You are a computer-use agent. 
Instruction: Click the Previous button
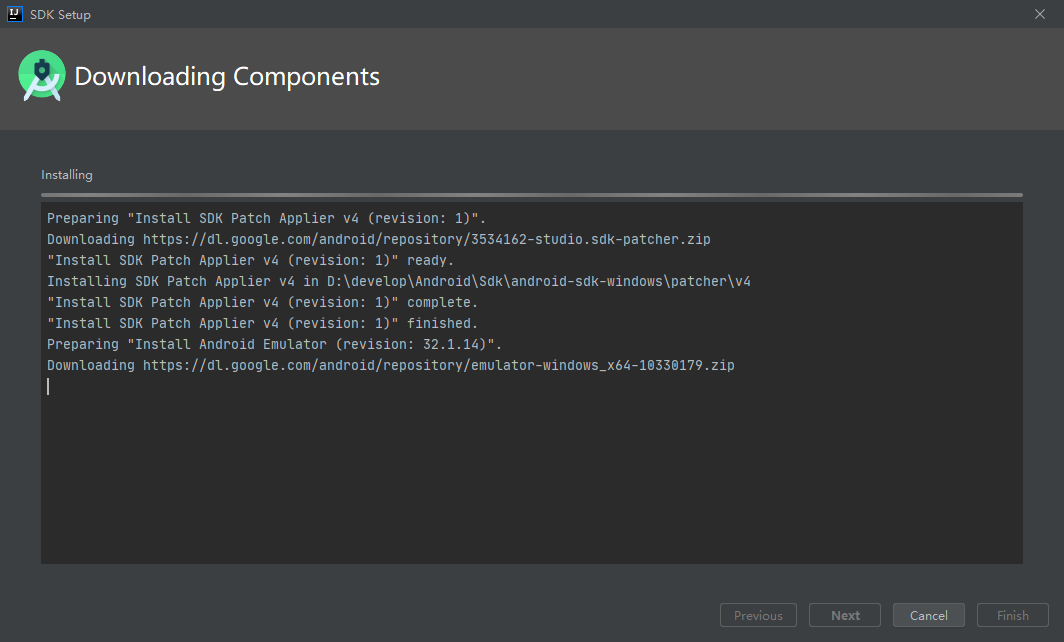(x=758, y=615)
